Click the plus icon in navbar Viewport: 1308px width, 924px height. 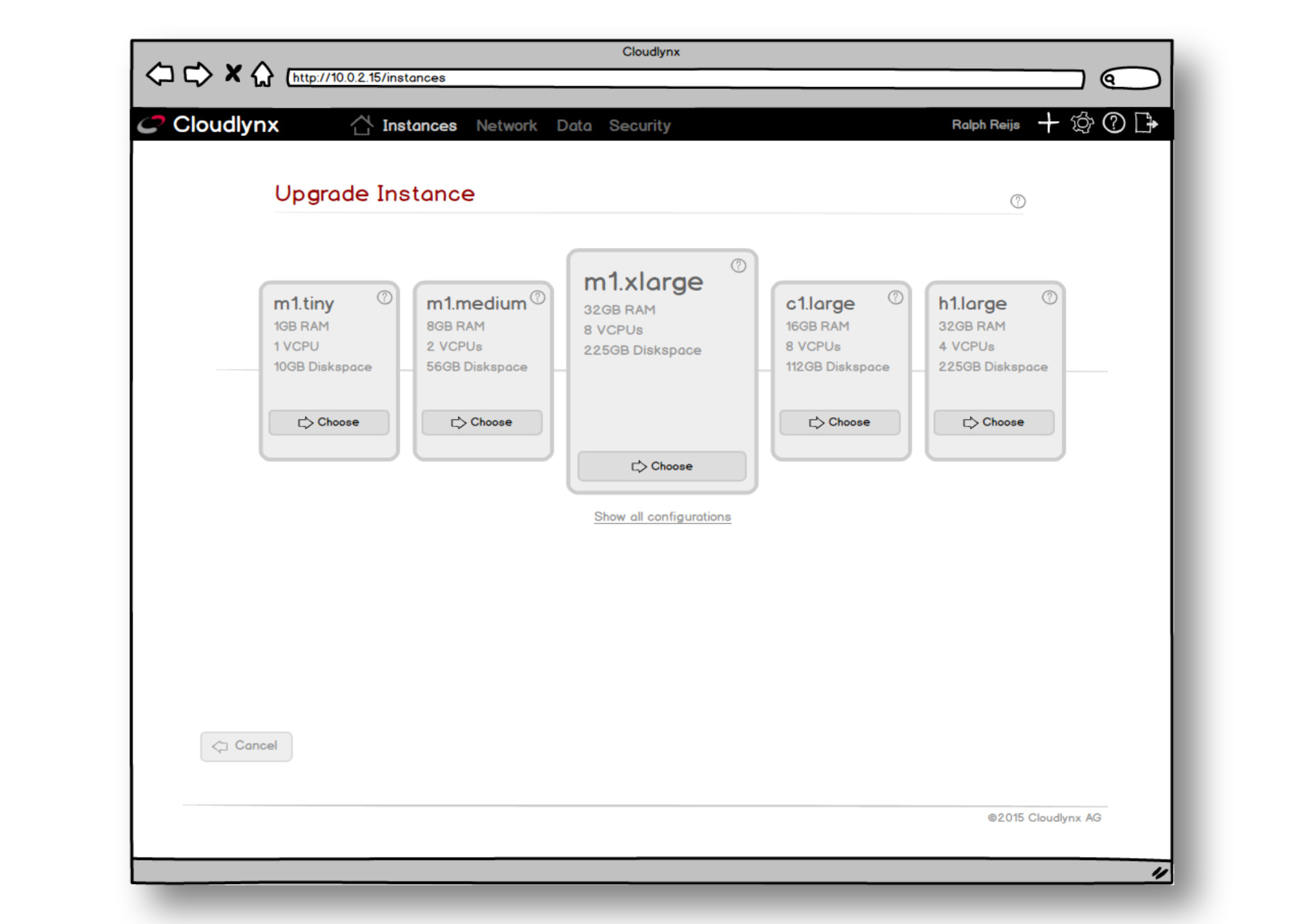point(1048,123)
